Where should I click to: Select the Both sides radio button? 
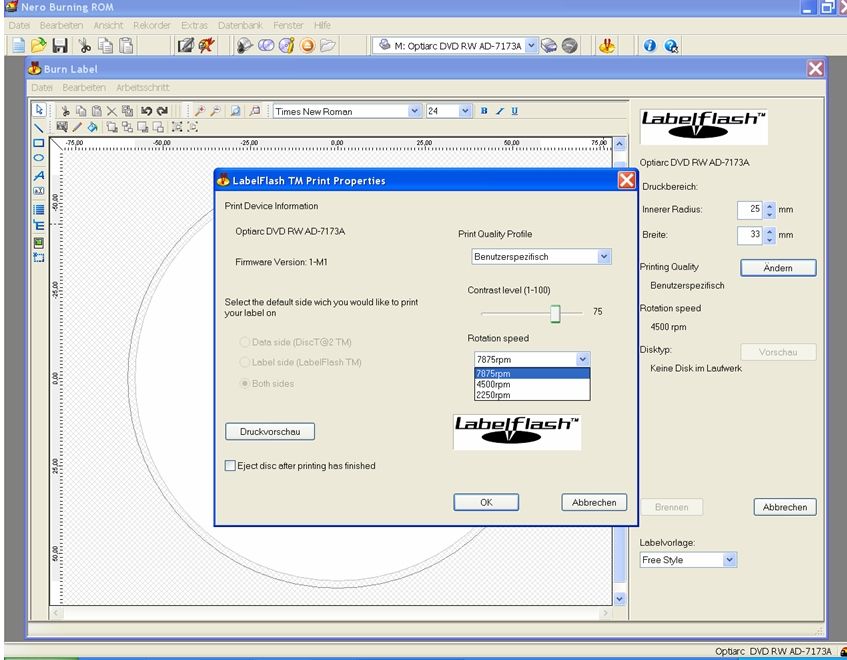(x=245, y=384)
